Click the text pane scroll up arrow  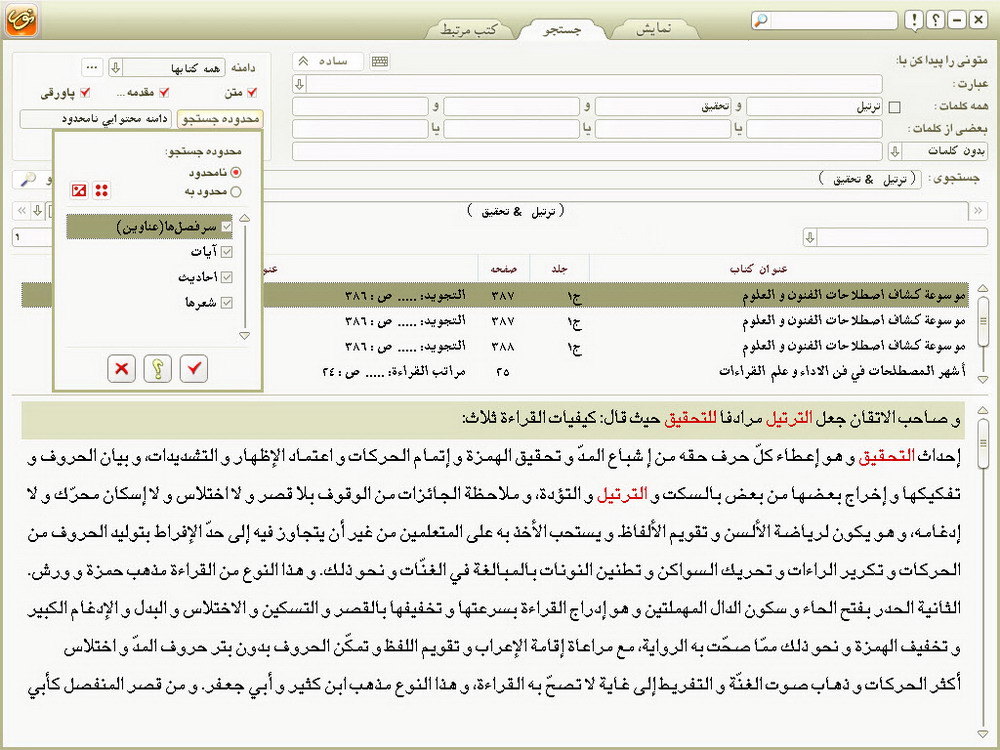pyautogui.click(x=983, y=409)
